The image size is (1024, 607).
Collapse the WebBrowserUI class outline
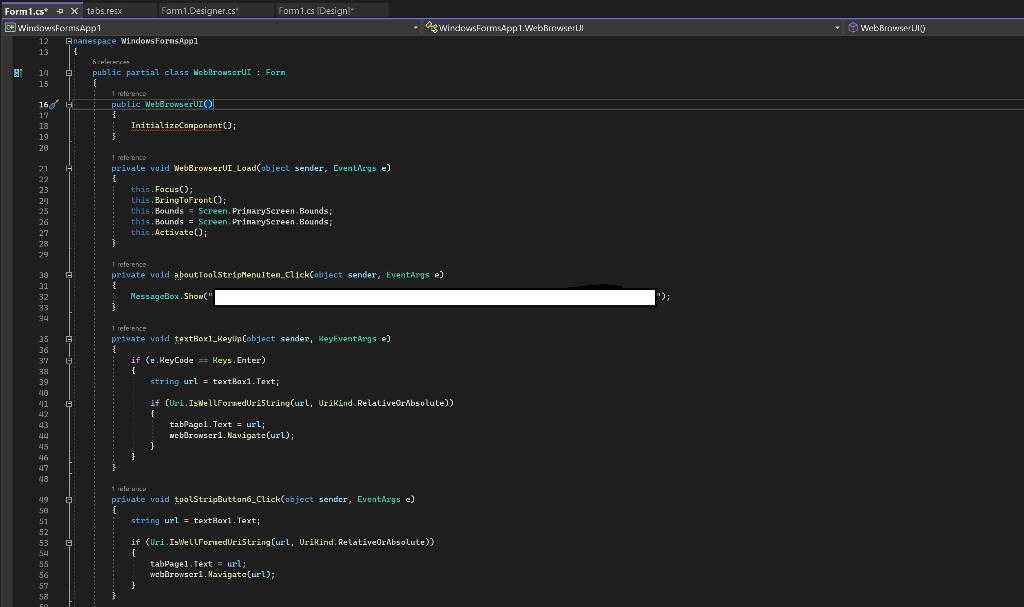(68, 72)
